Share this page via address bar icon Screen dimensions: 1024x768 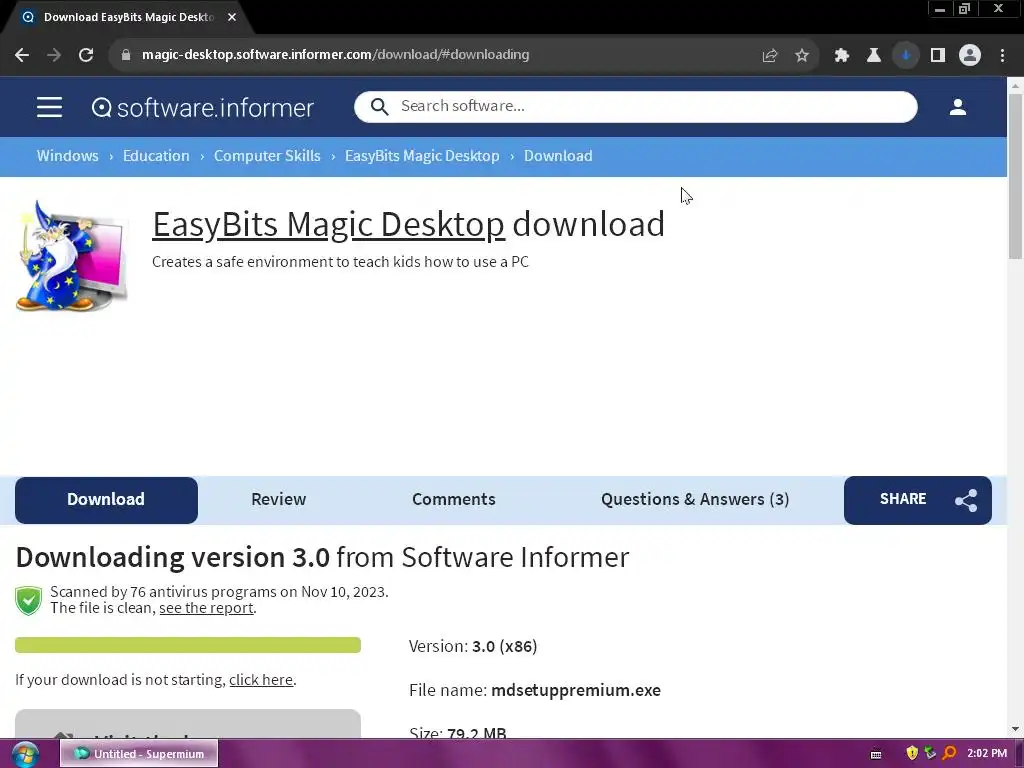770,56
